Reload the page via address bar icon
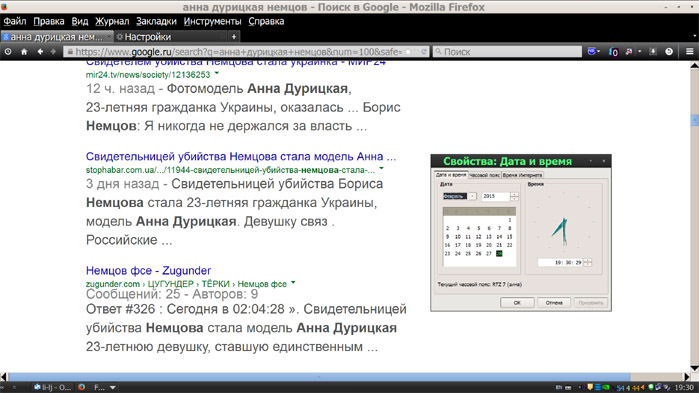 (424, 52)
